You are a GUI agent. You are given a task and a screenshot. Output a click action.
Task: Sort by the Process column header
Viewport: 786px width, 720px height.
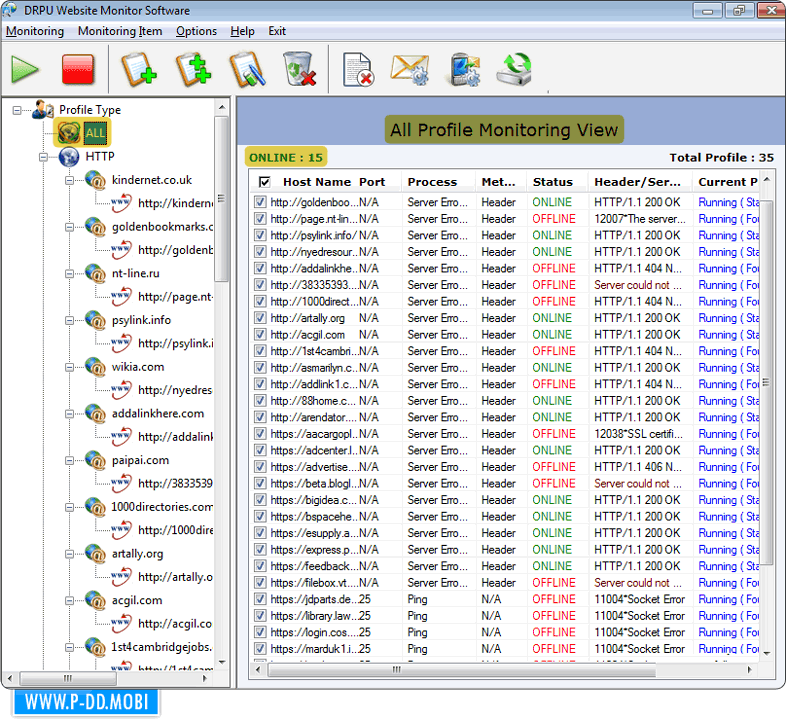point(438,182)
